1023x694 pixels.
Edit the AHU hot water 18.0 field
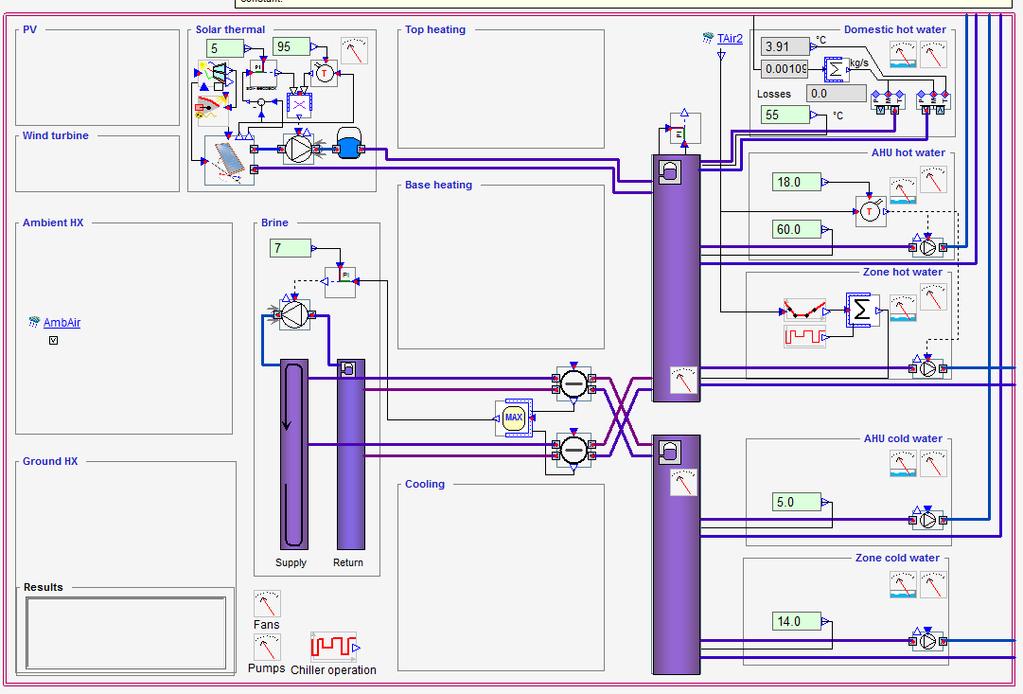(796, 182)
